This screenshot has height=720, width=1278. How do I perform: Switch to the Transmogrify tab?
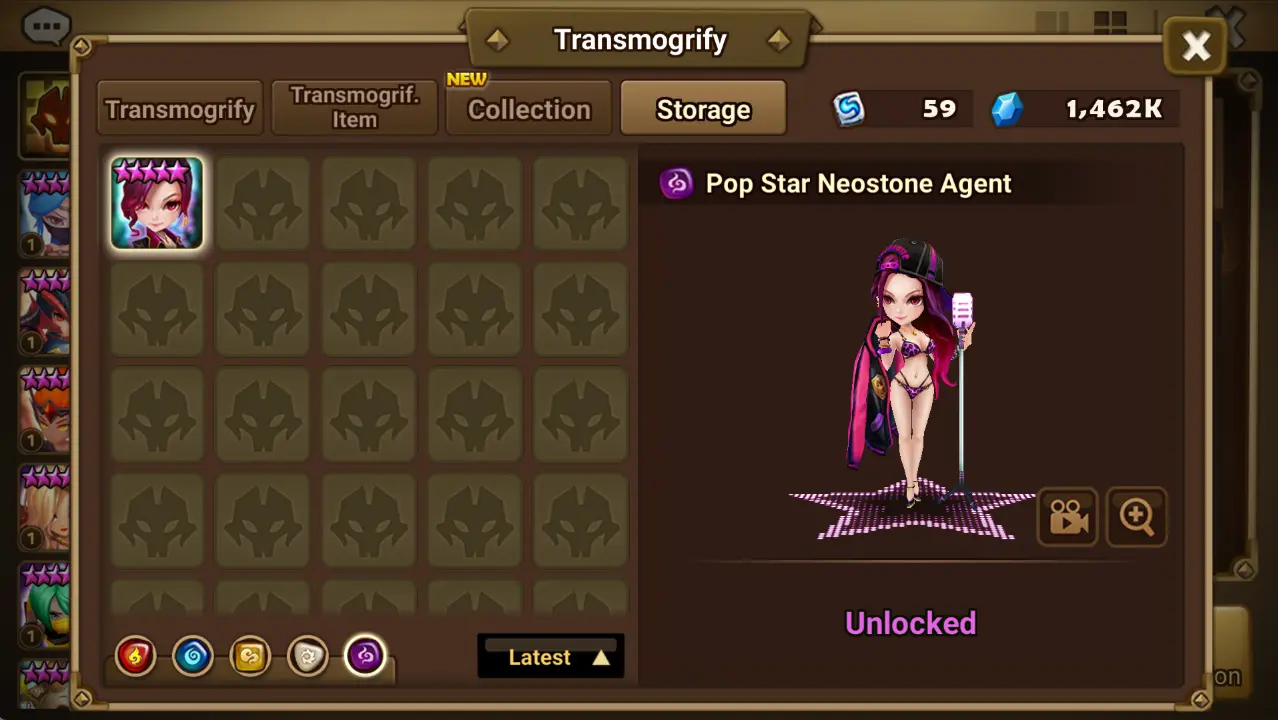point(180,108)
